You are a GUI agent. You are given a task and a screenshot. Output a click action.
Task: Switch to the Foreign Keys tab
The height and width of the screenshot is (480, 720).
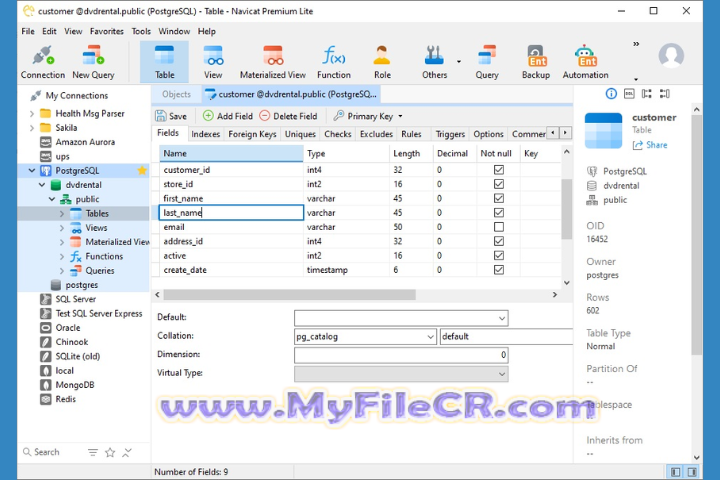click(x=252, y=134)
